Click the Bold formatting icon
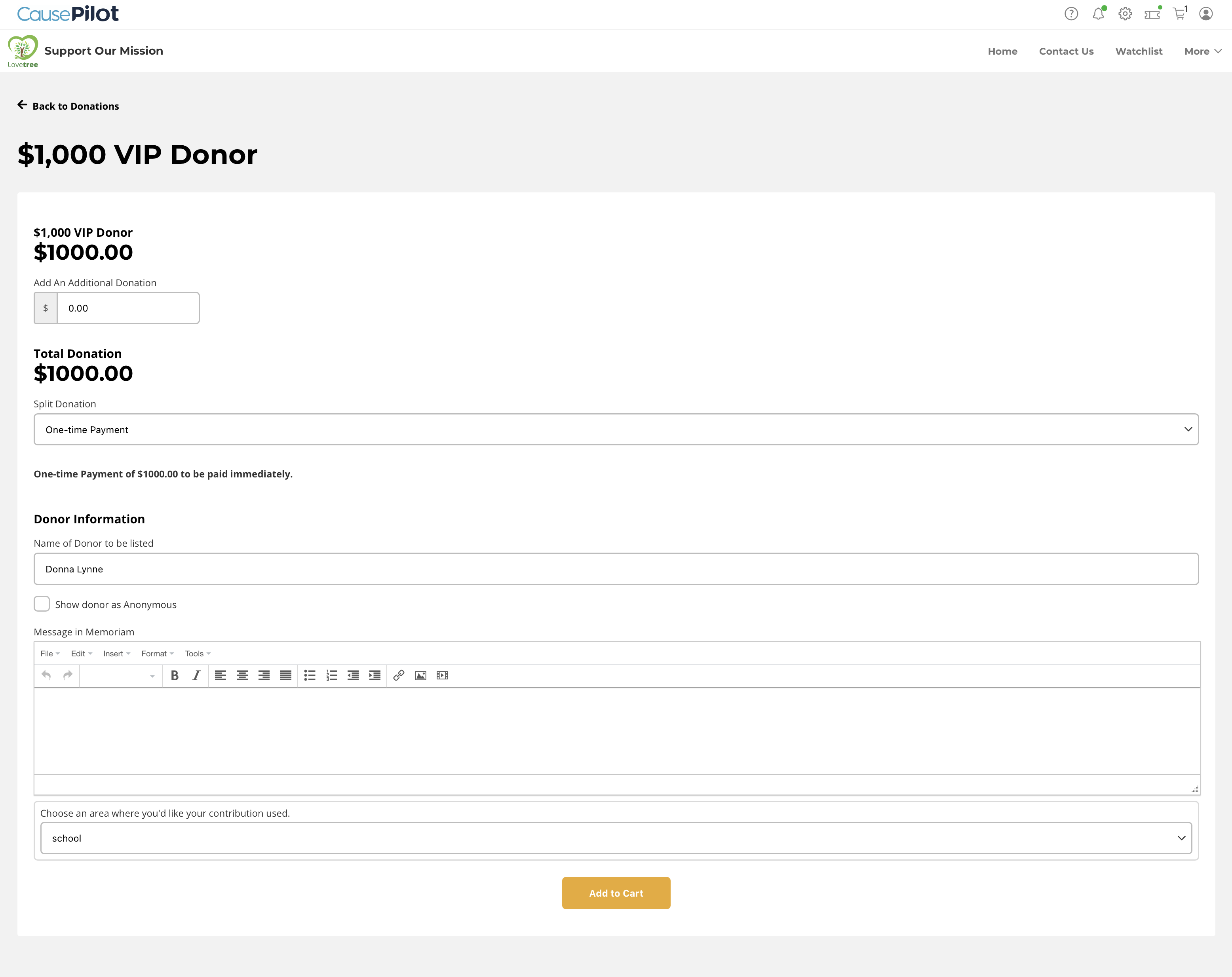This screenshot has width=1232, height=977. coord(175,675)
